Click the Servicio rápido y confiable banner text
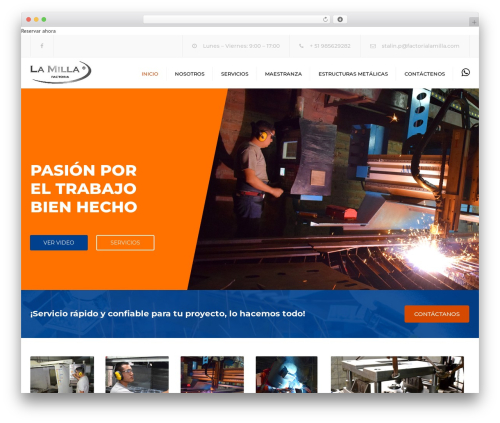Viewport: 500px width, 423px height. (168, 314)
